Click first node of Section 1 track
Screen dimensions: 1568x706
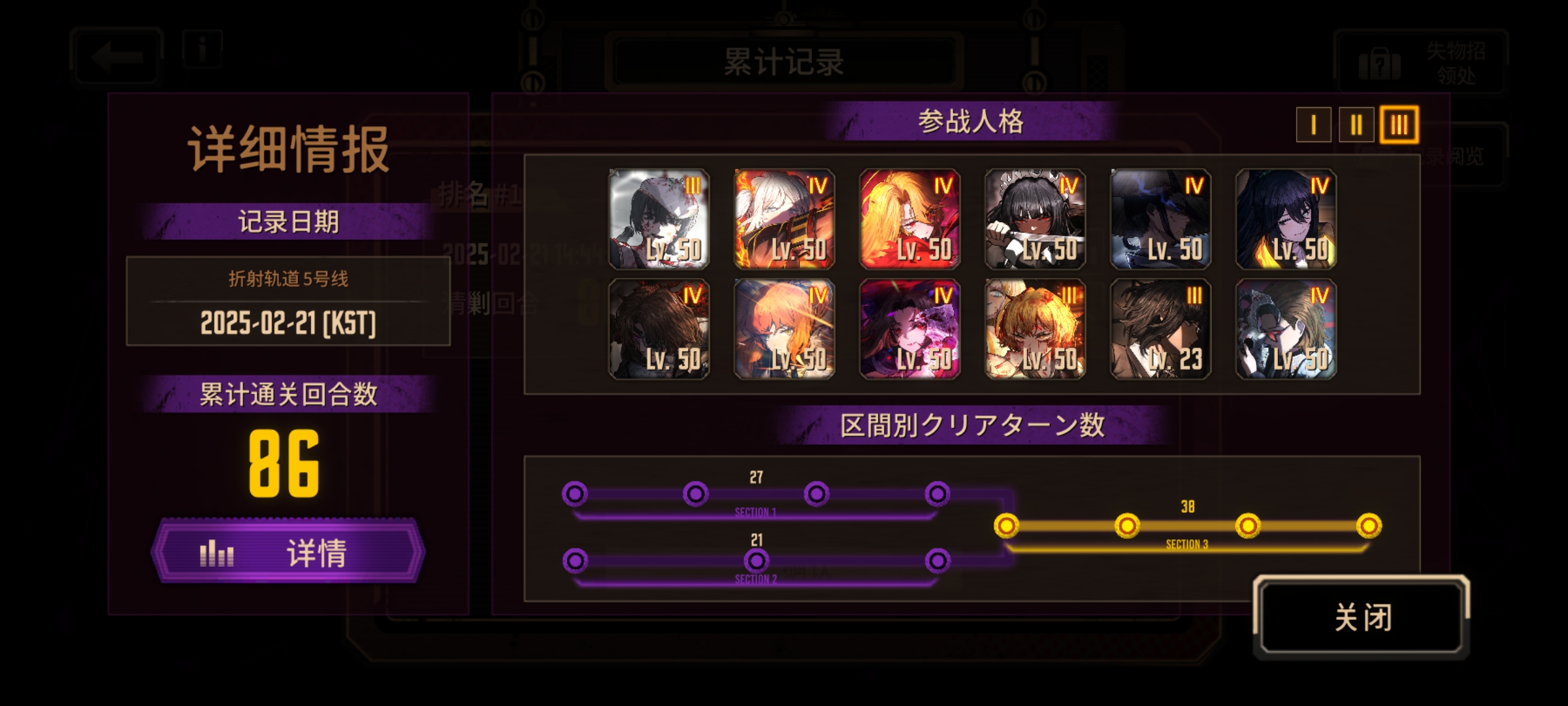click(575, 494)
